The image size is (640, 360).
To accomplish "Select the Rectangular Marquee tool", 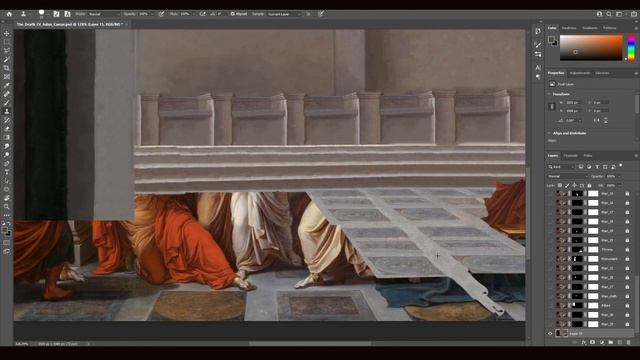I will (7, 42).
